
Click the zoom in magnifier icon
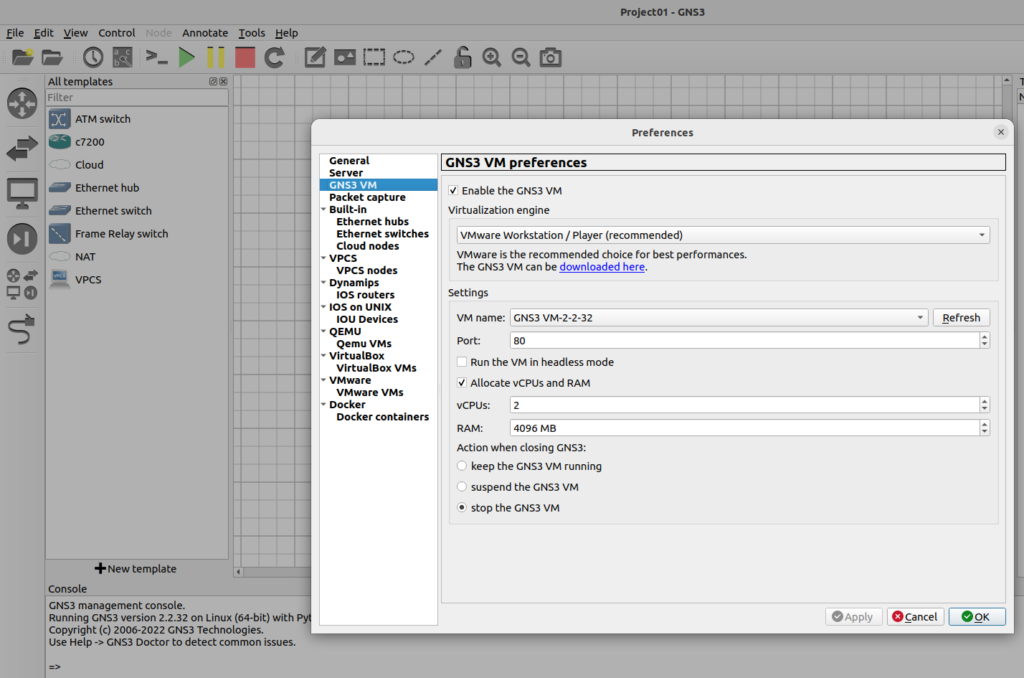tap(491, 57)
